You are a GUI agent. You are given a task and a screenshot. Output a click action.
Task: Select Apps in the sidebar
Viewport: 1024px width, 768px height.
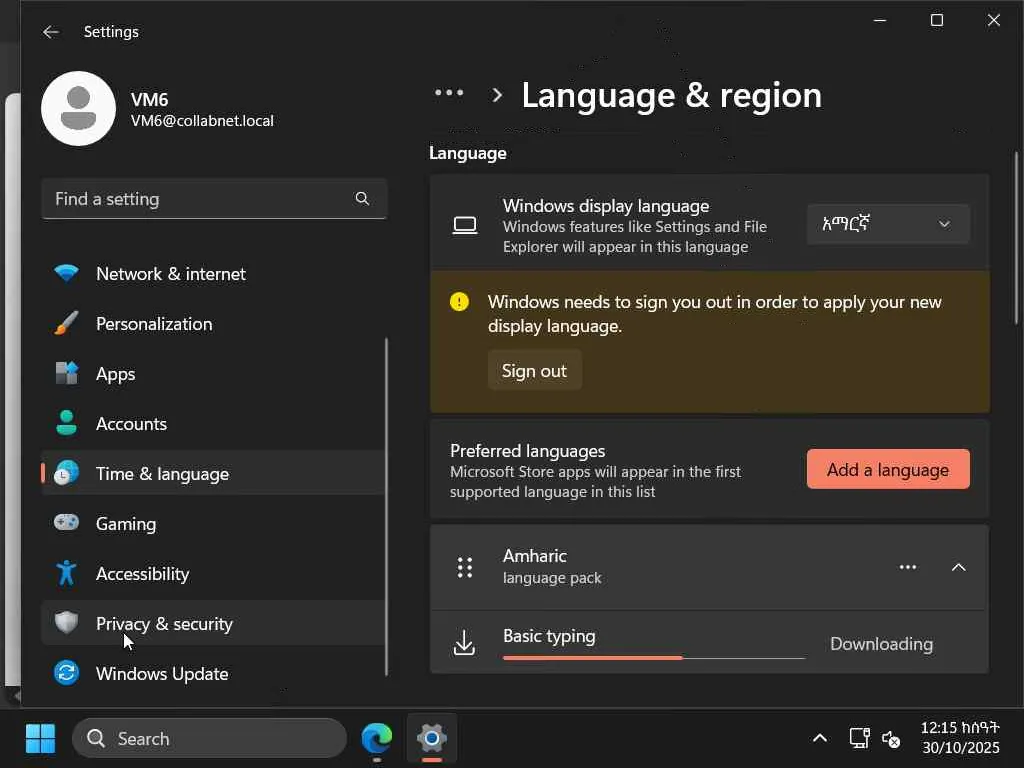tap(213, 374)
